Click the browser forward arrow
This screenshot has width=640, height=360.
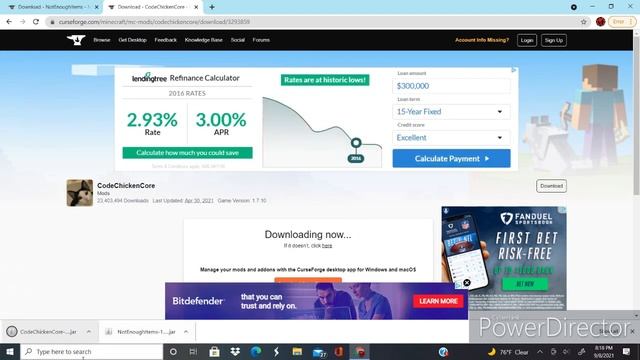pos(22,22)
